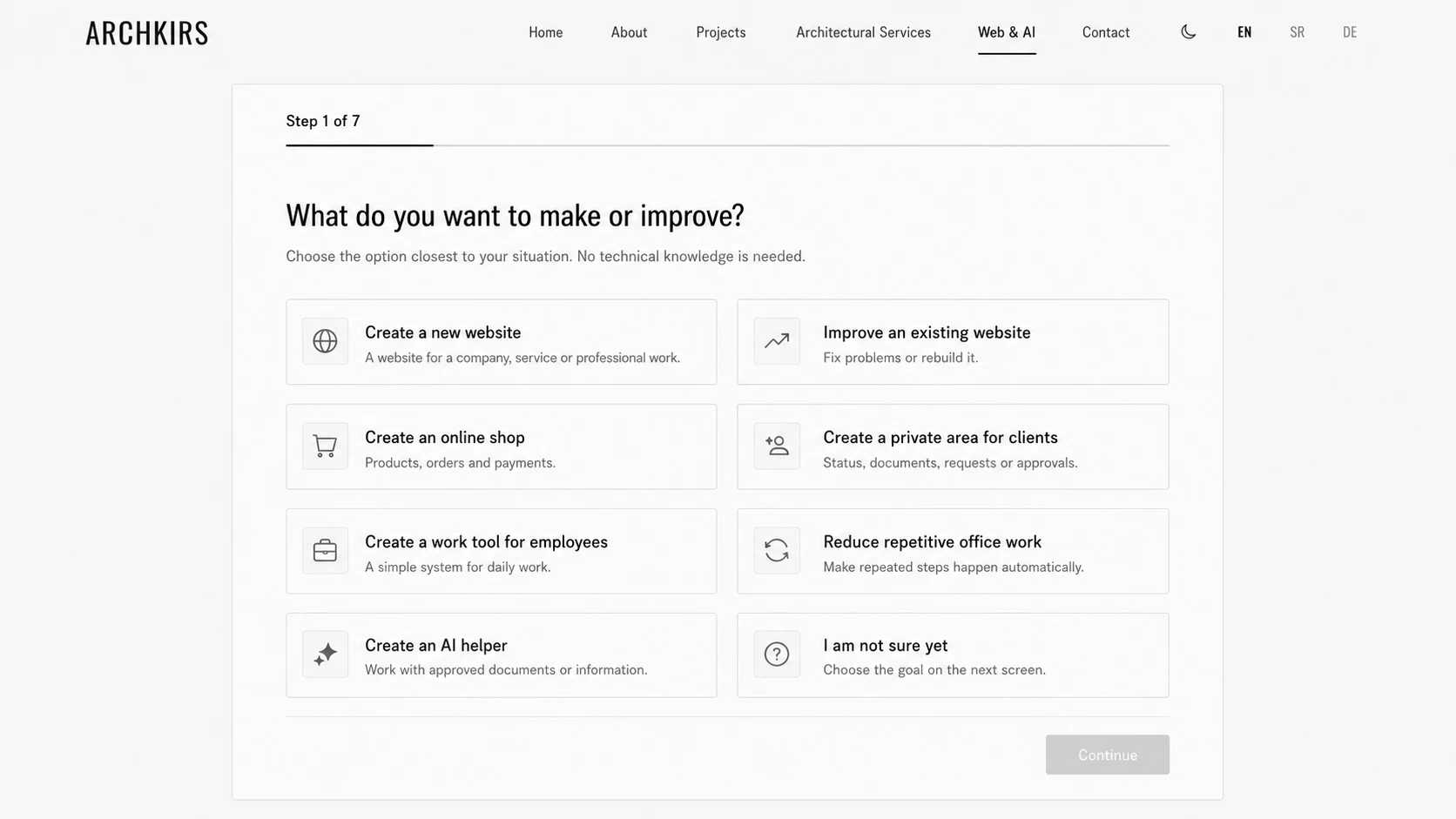The height and width of the screenshot is (819, 1456).
Task: Click 'Work with approved documents or information.' text
Action: click(506, 670)
